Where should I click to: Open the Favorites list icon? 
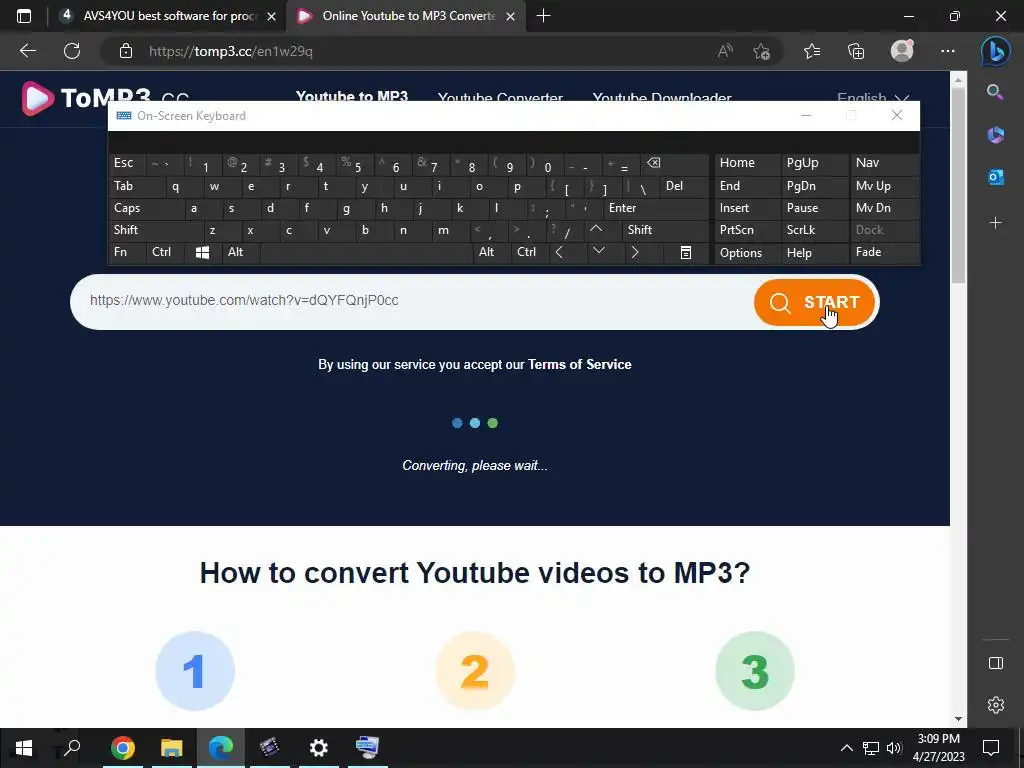pos(812,51)
